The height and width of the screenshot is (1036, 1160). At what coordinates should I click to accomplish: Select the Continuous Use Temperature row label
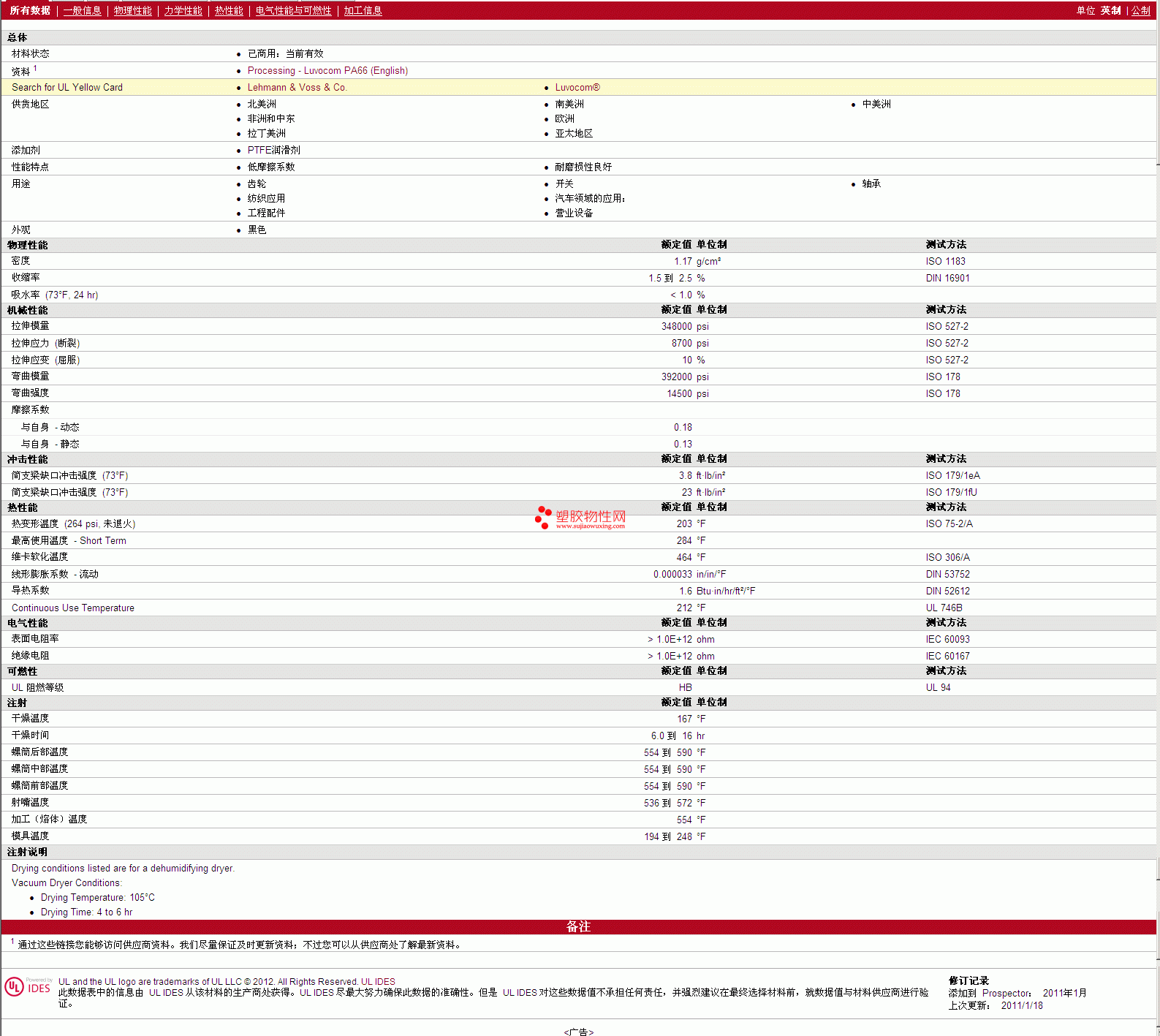click(x=73, y=608)
